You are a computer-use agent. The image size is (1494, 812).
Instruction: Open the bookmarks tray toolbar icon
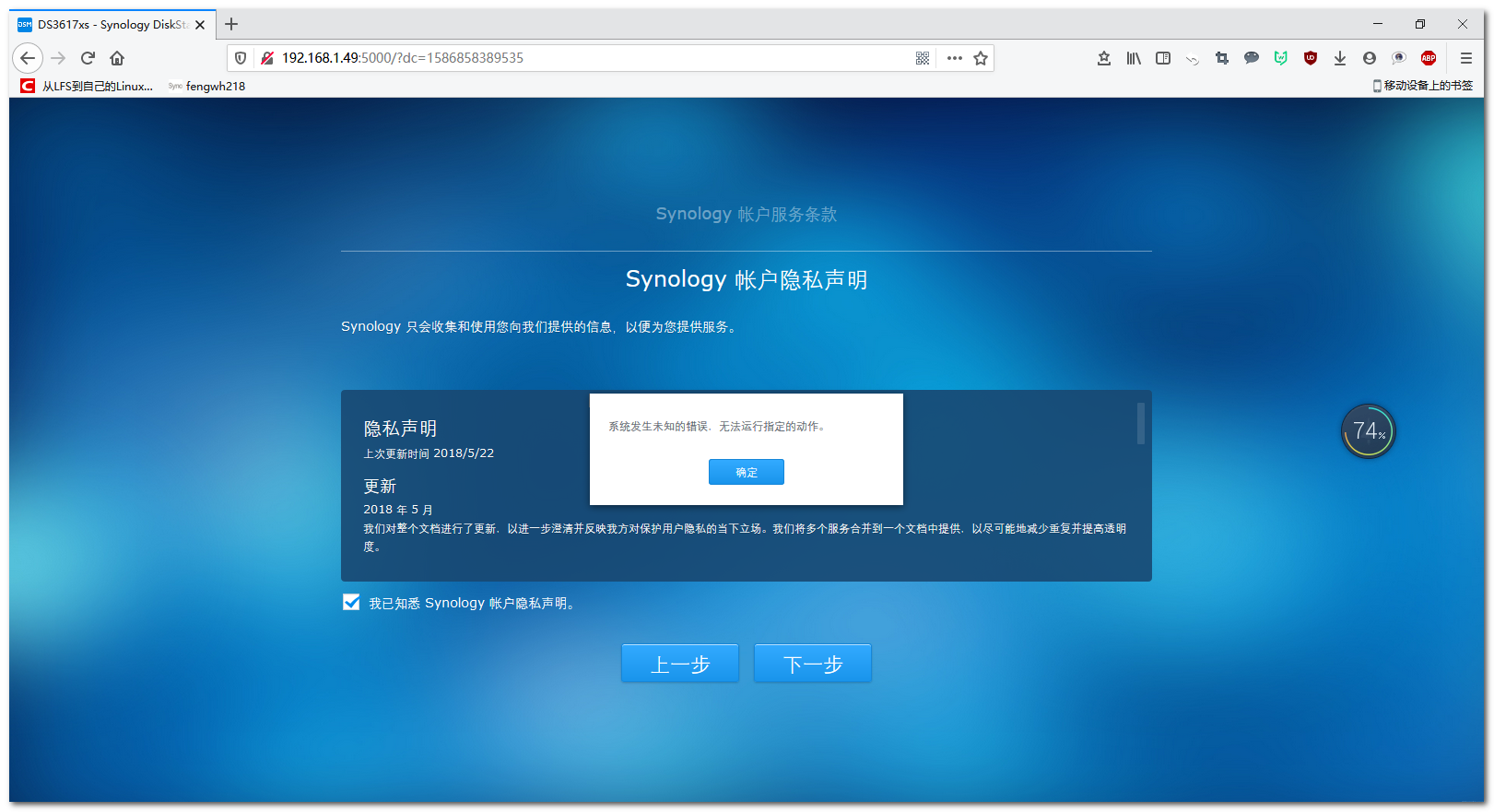[x=1104, y=58]
